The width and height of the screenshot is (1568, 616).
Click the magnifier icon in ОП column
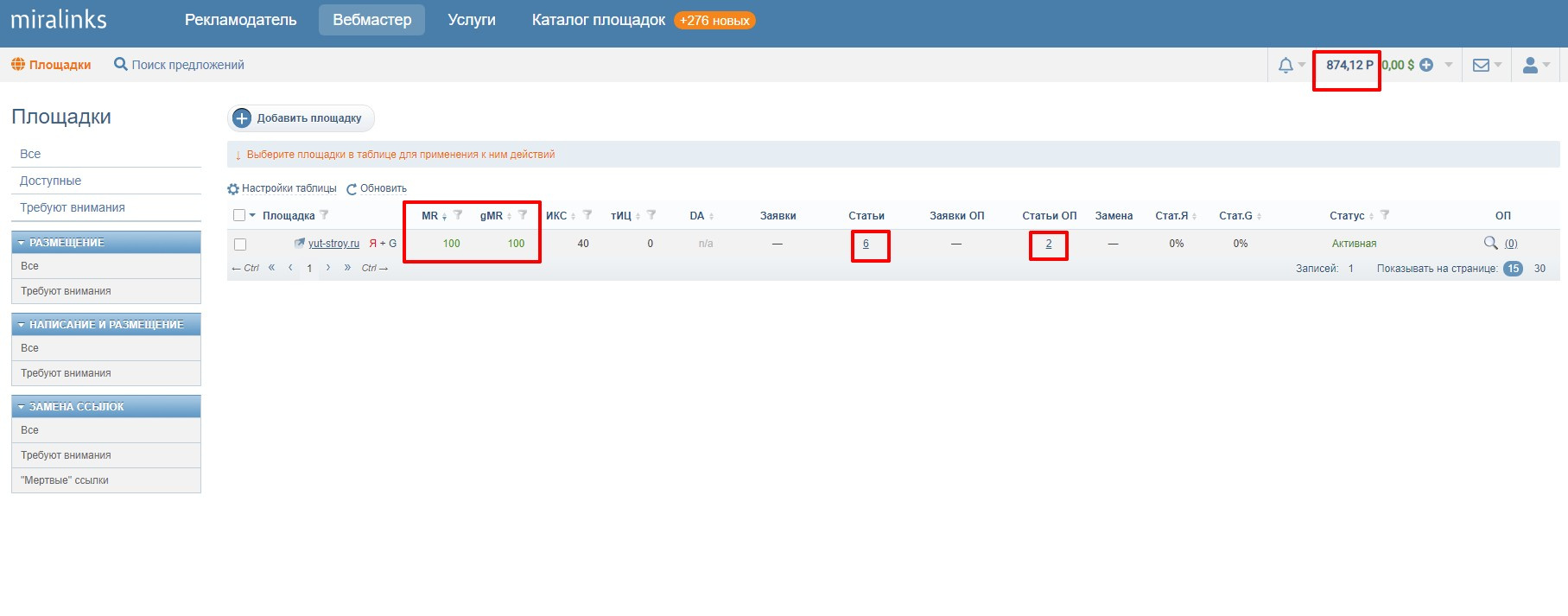(x=1490, y=243)
